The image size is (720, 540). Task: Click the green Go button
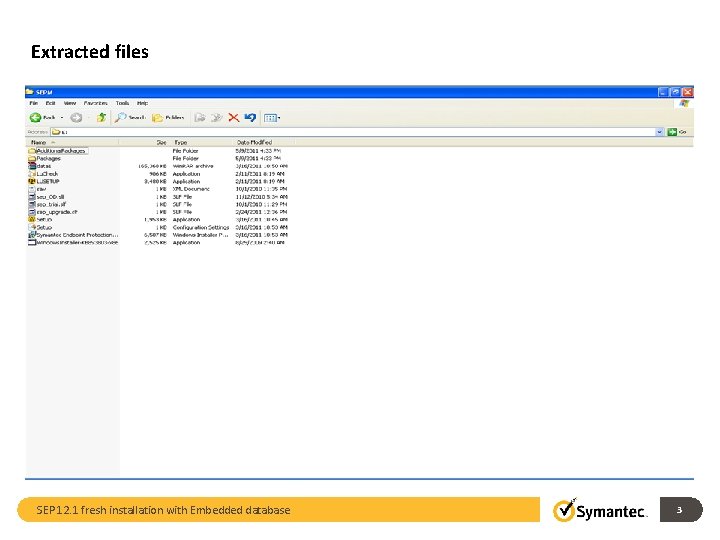click(x=677, y=132)
